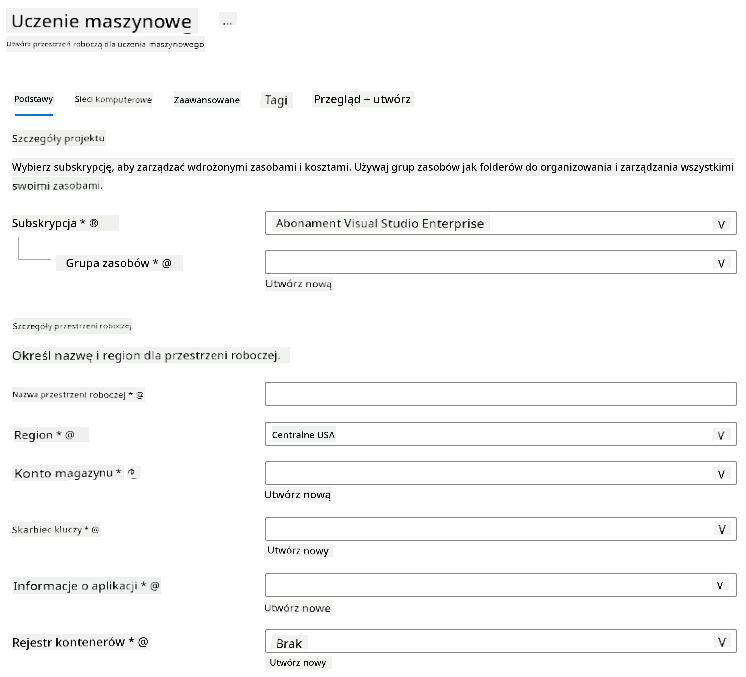Show info tooltip for Nazwa przestrzeni roboczej
Image resolution: width=746 pixels, height=677 pixels.
(140, 395)
